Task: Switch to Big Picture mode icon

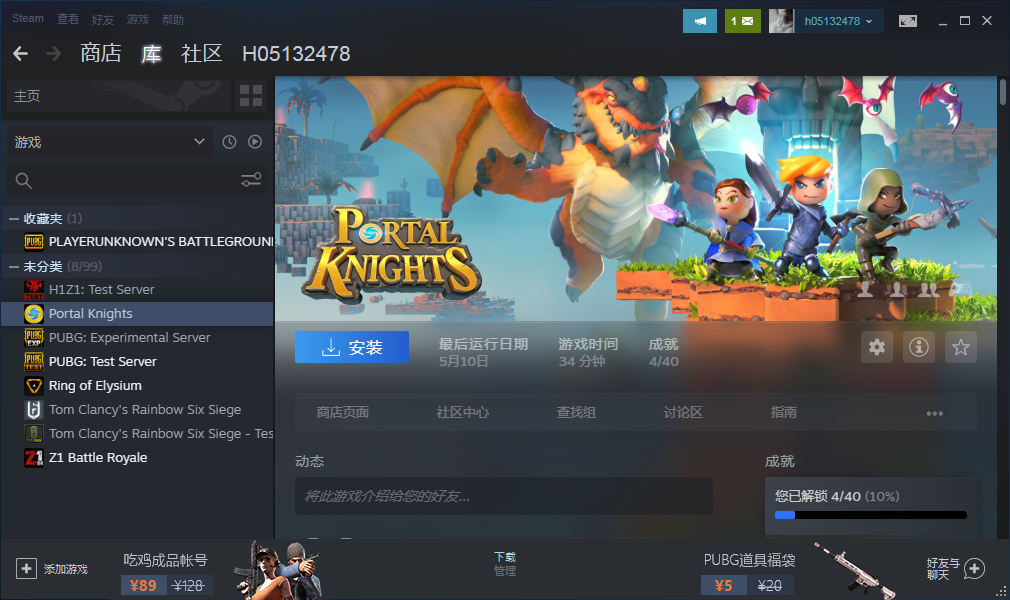Action: (x=908, y=21)
